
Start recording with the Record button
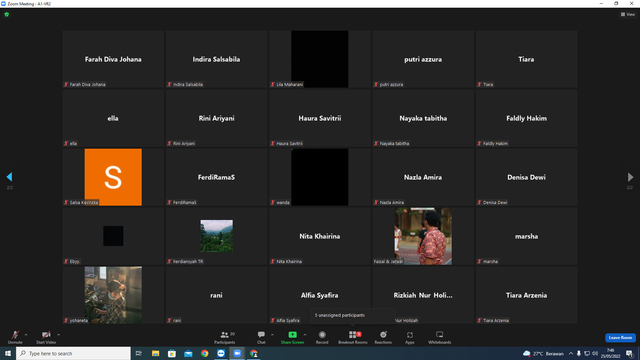point(322,337)
